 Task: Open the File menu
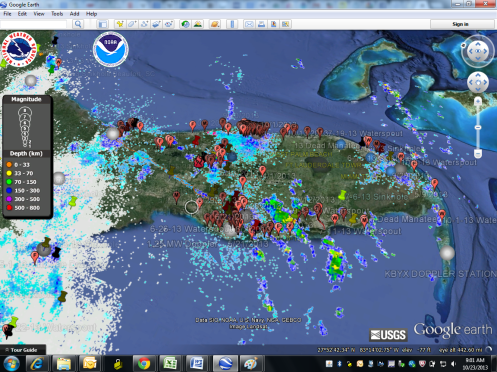point(7,14)
